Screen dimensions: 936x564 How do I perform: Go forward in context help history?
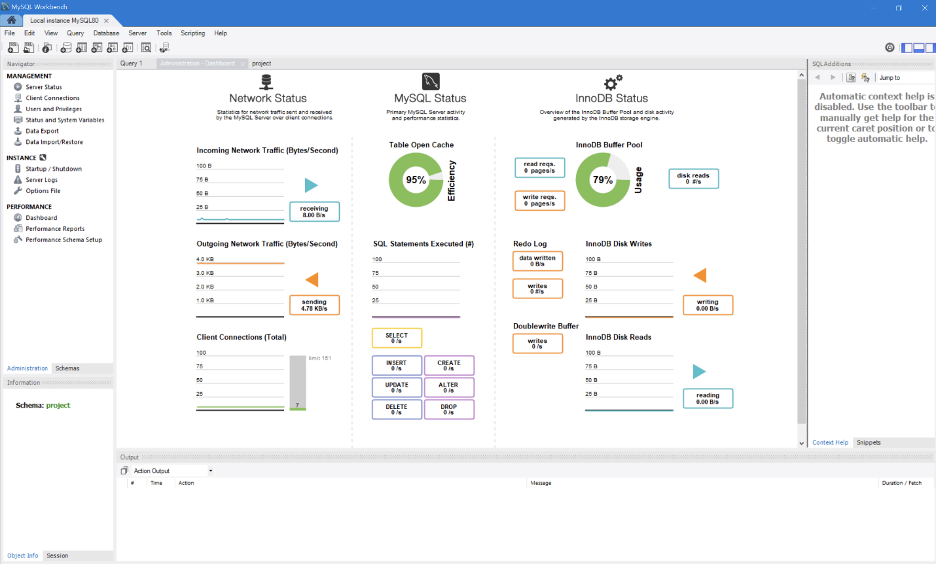(x=833, y=78)
